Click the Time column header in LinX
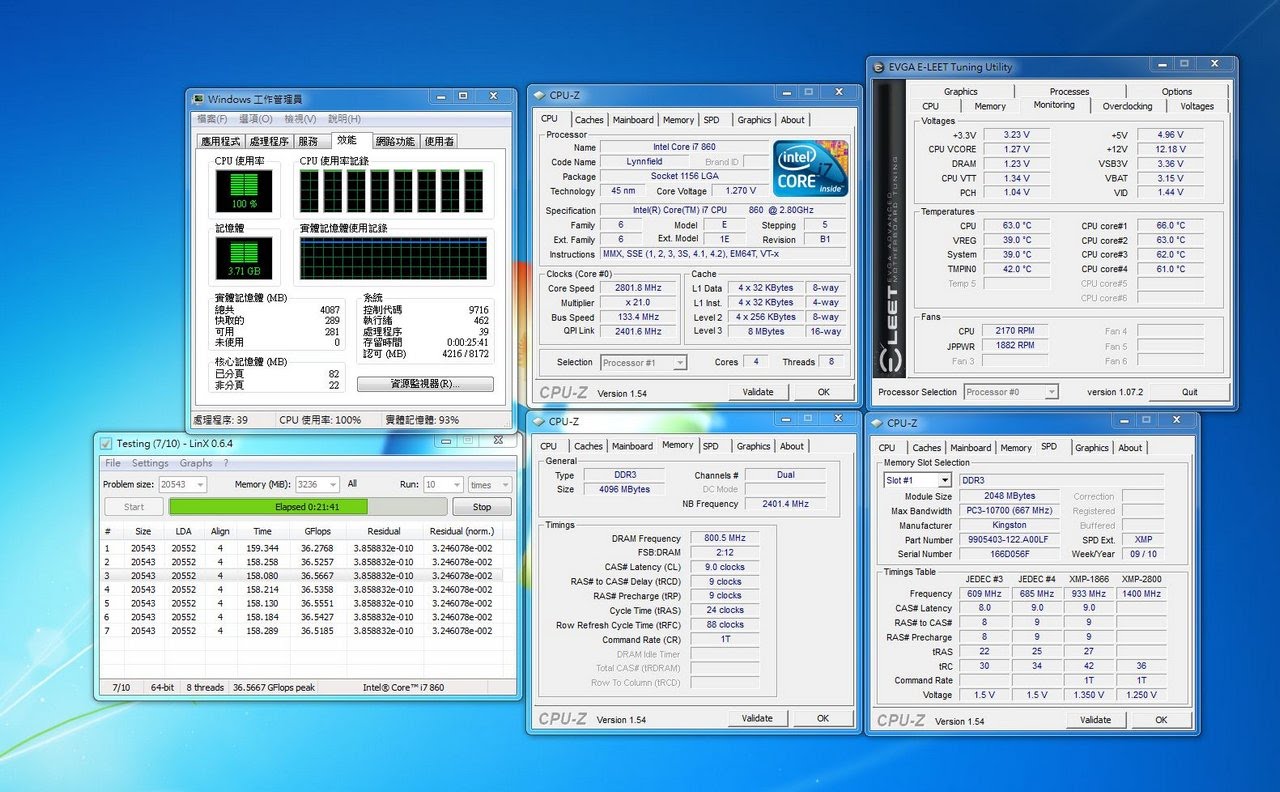Image resolution: width=1280 pixels, height=792 pixels. pyautogui.click(x=262, y=531)
